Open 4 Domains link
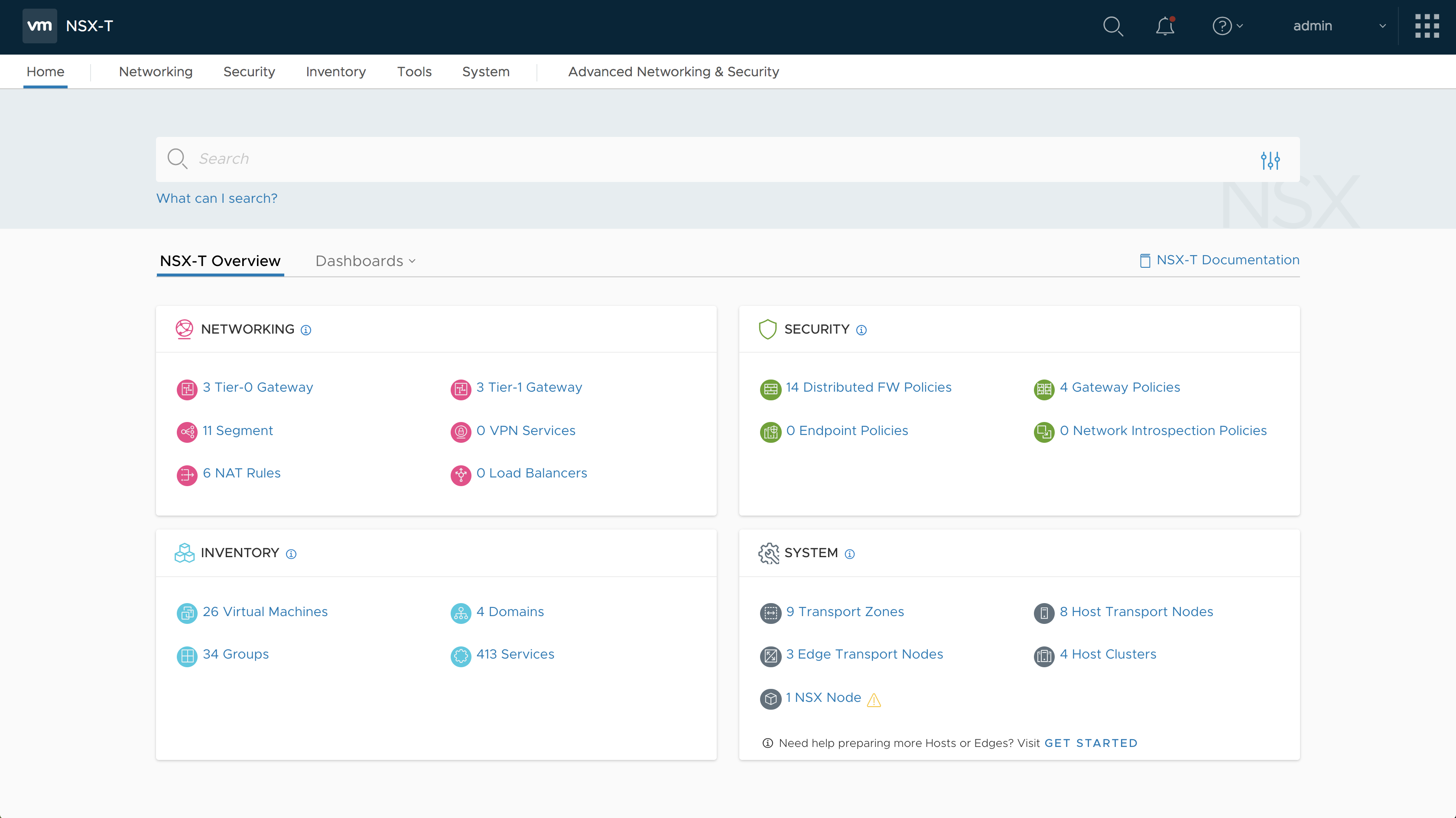The width and height of the screenshot is (1456, 818). 510,612
